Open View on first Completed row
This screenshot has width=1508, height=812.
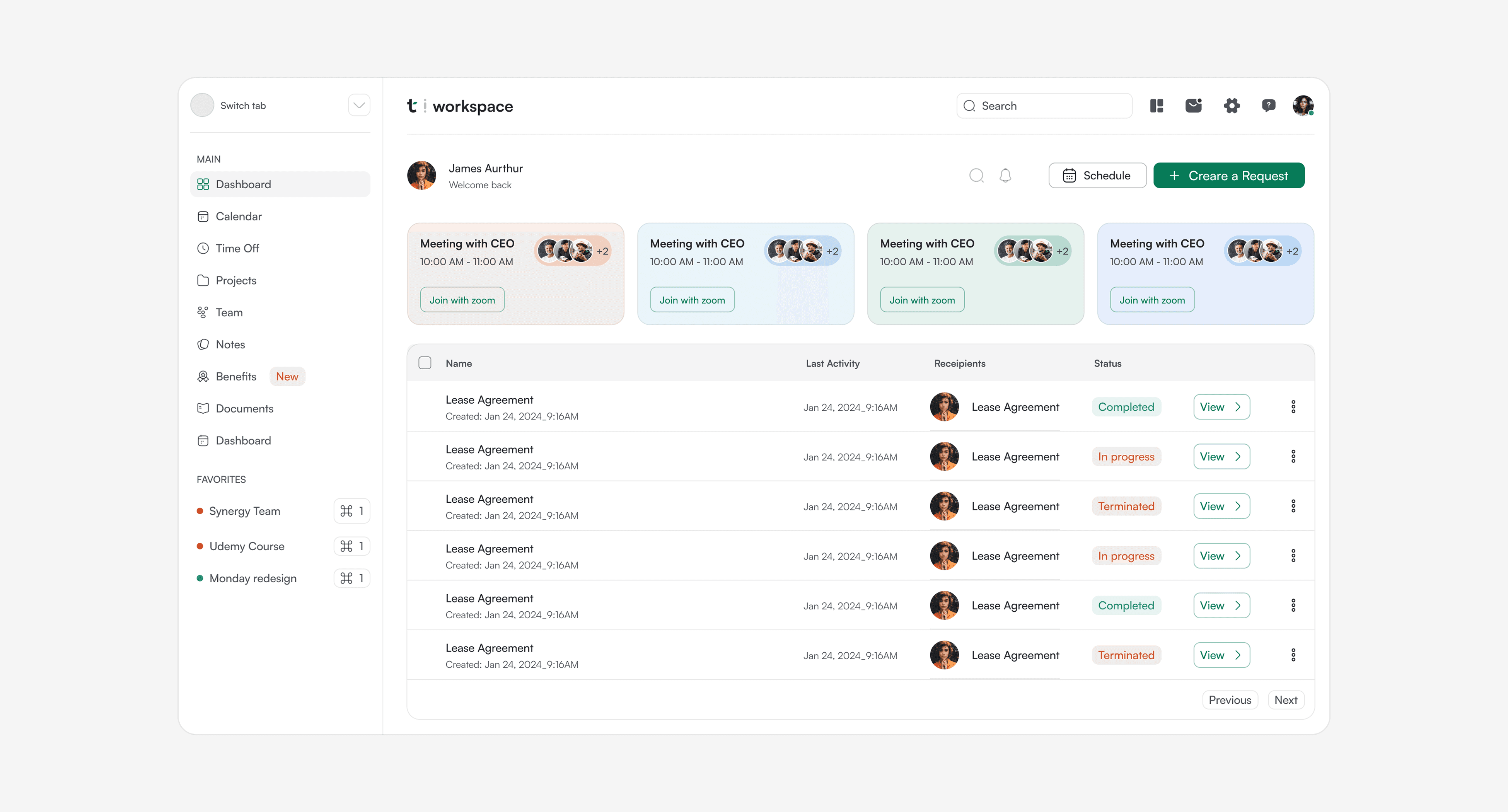(x=1221, y=407)
